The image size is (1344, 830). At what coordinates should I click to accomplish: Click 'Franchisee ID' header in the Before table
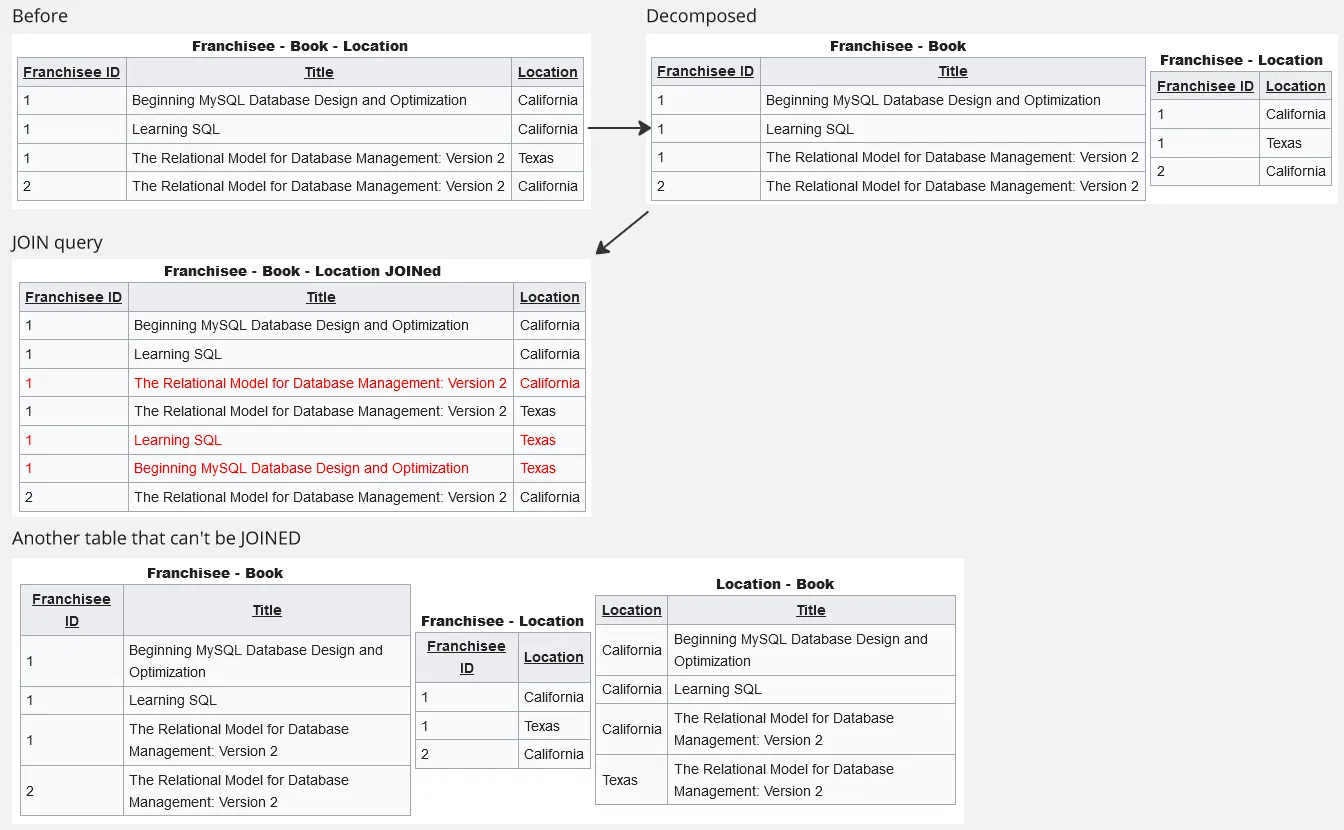click(x=71, y=72)
